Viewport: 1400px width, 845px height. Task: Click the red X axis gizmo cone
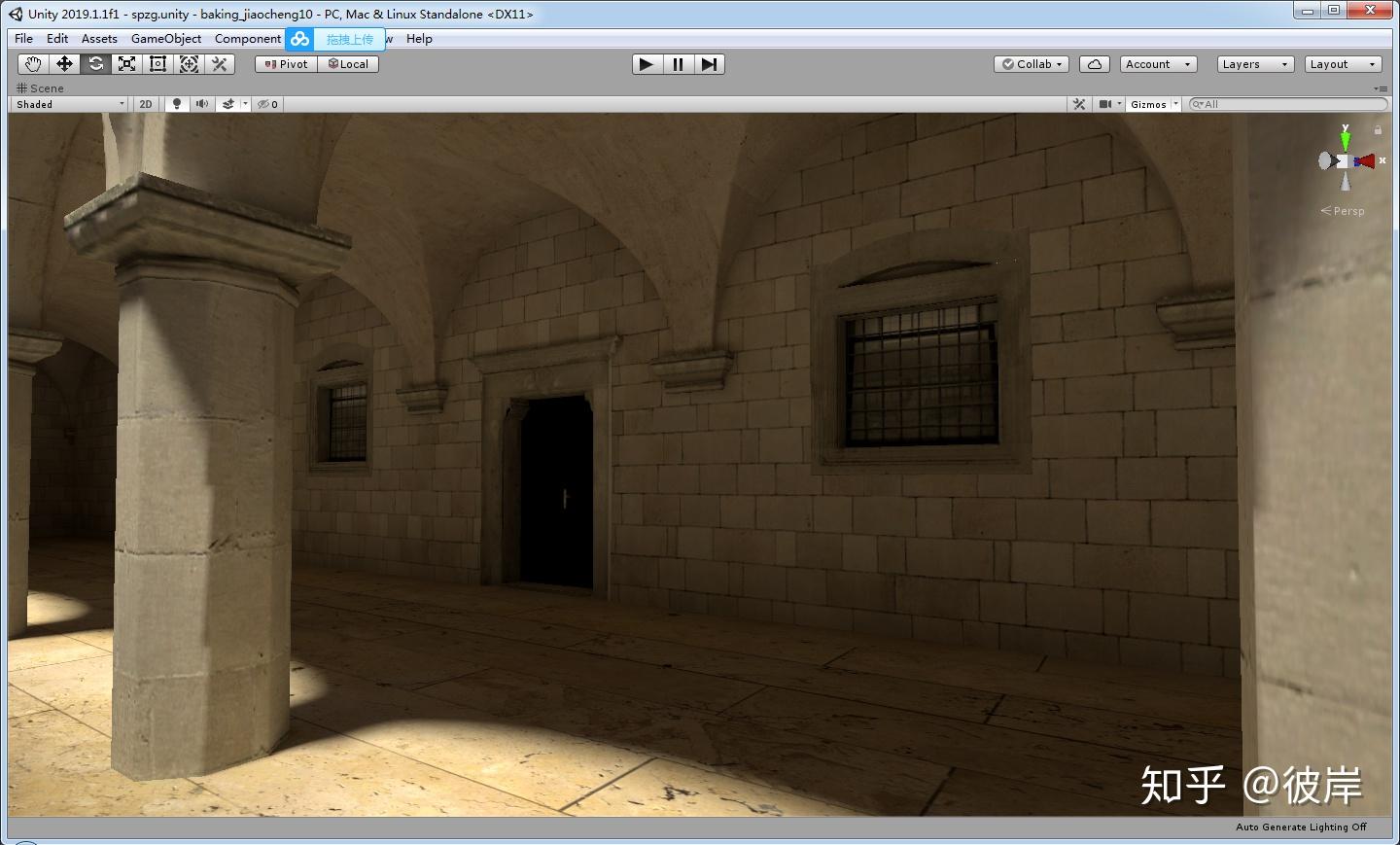tap(1365, 161)
